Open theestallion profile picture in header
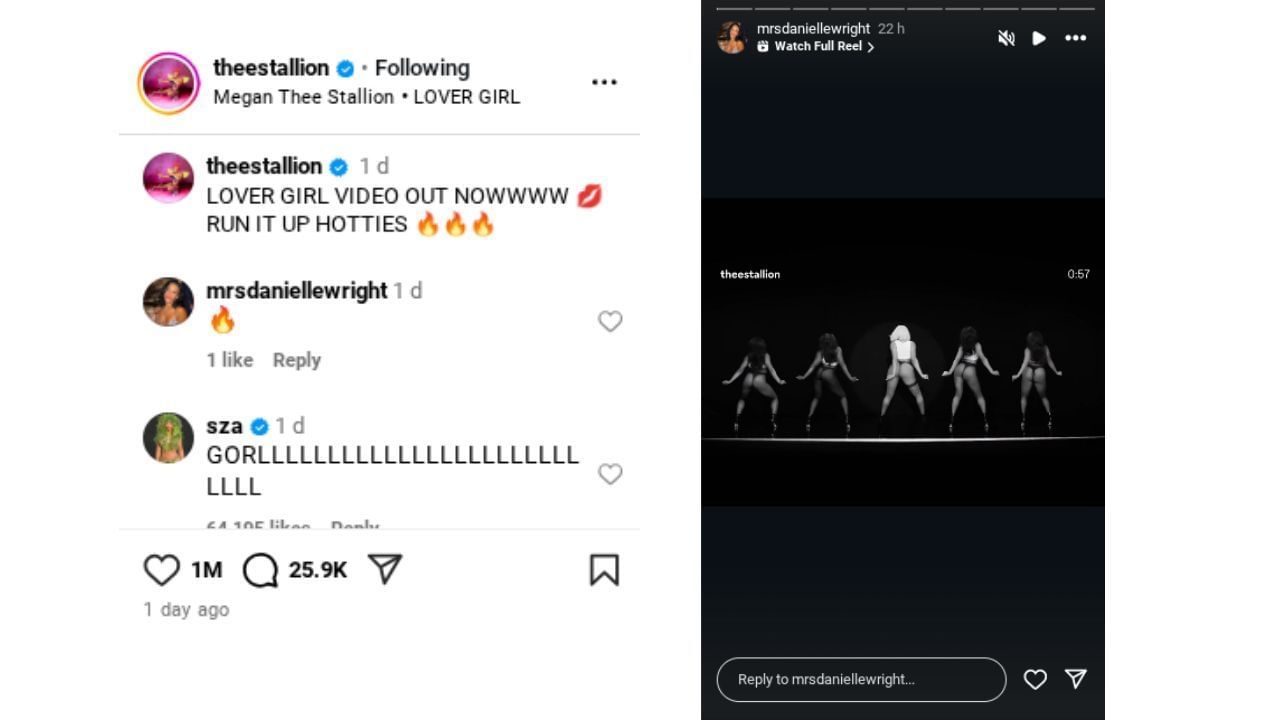Viewport: 1280px width, 720px height. click(168, 83)
